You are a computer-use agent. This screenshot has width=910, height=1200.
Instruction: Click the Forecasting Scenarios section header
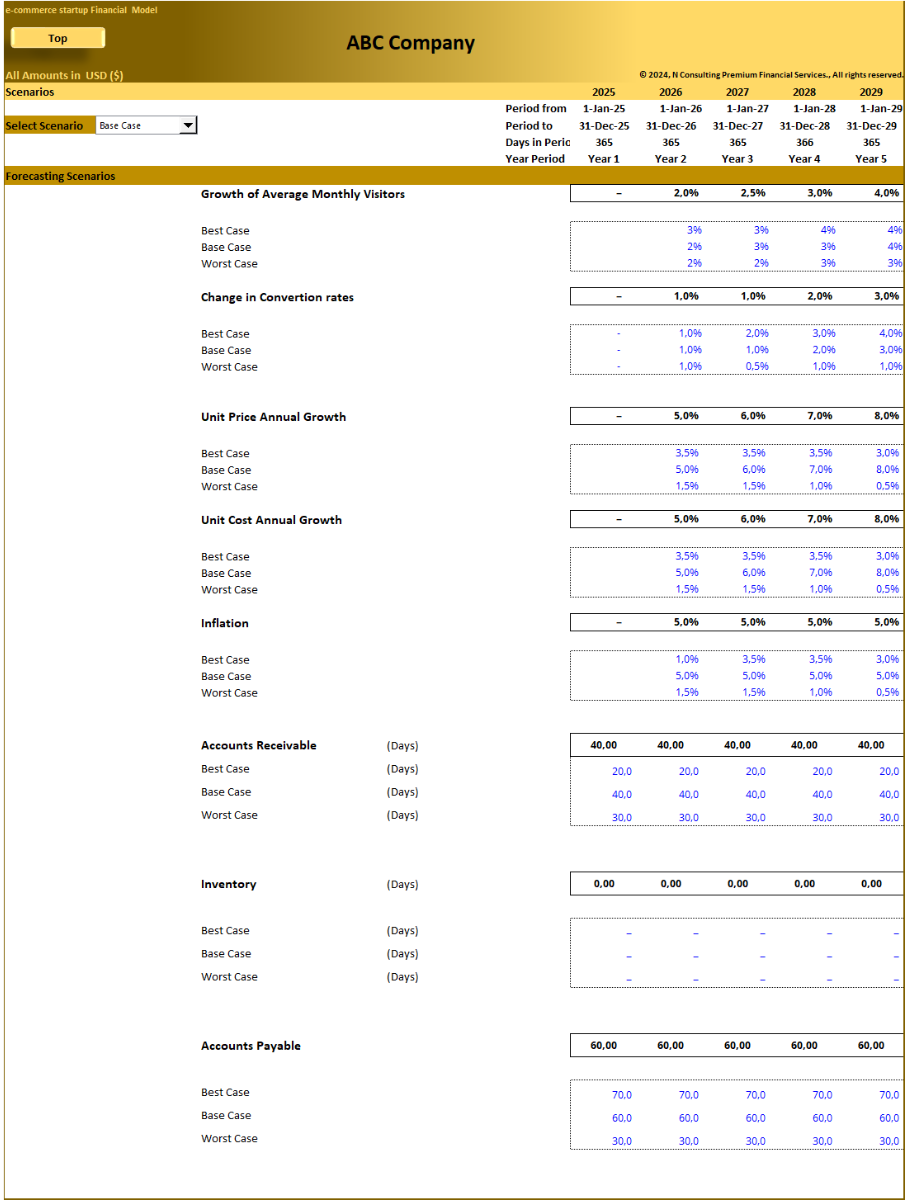pyautogui.click(x=60, y=176)
